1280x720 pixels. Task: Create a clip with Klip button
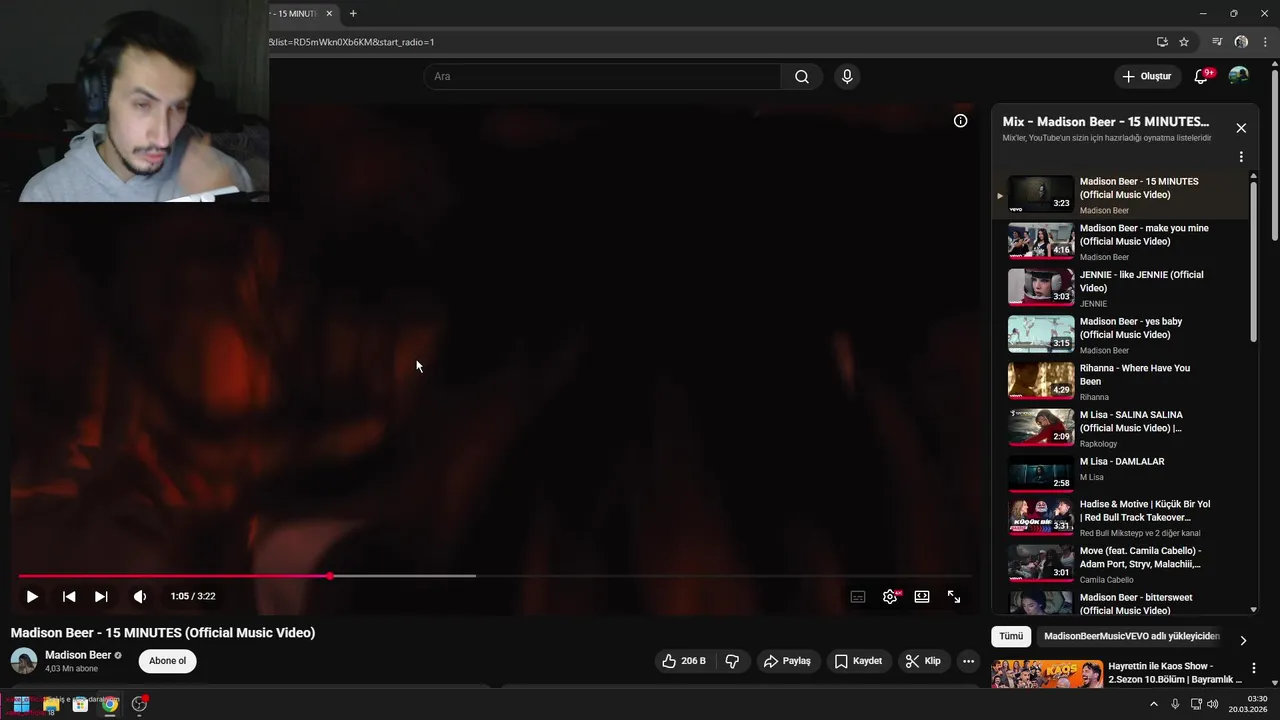923,661
